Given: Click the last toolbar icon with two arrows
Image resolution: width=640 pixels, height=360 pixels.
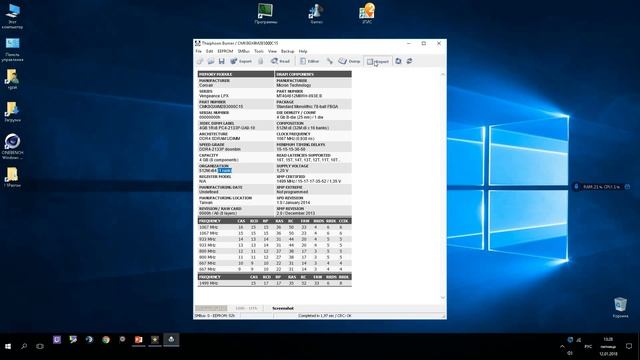Looking at the screenshot, I should (x=409, y=61).
